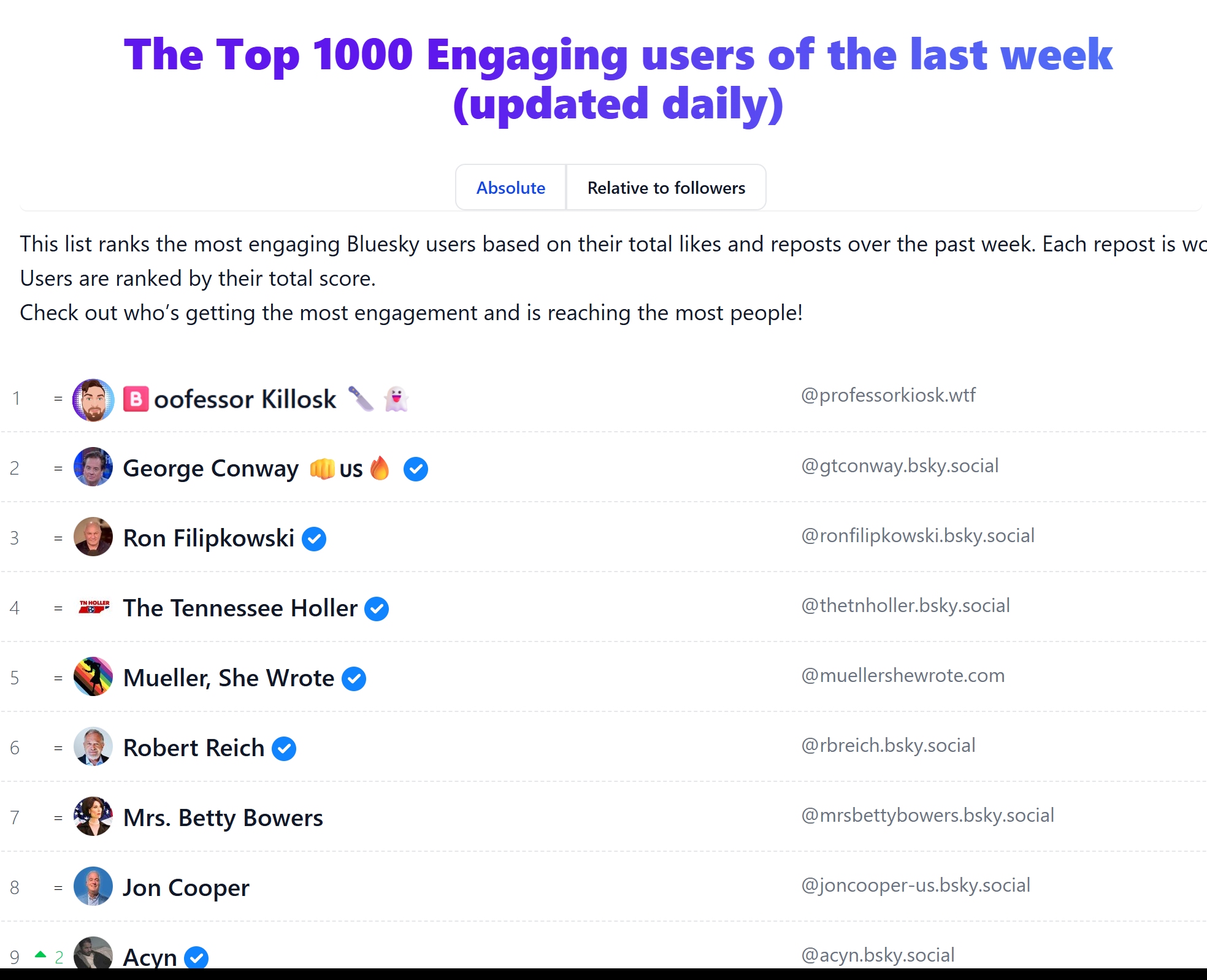Click Jon Cooper's profile picture

pyautogui.click(x=93, y=887)
